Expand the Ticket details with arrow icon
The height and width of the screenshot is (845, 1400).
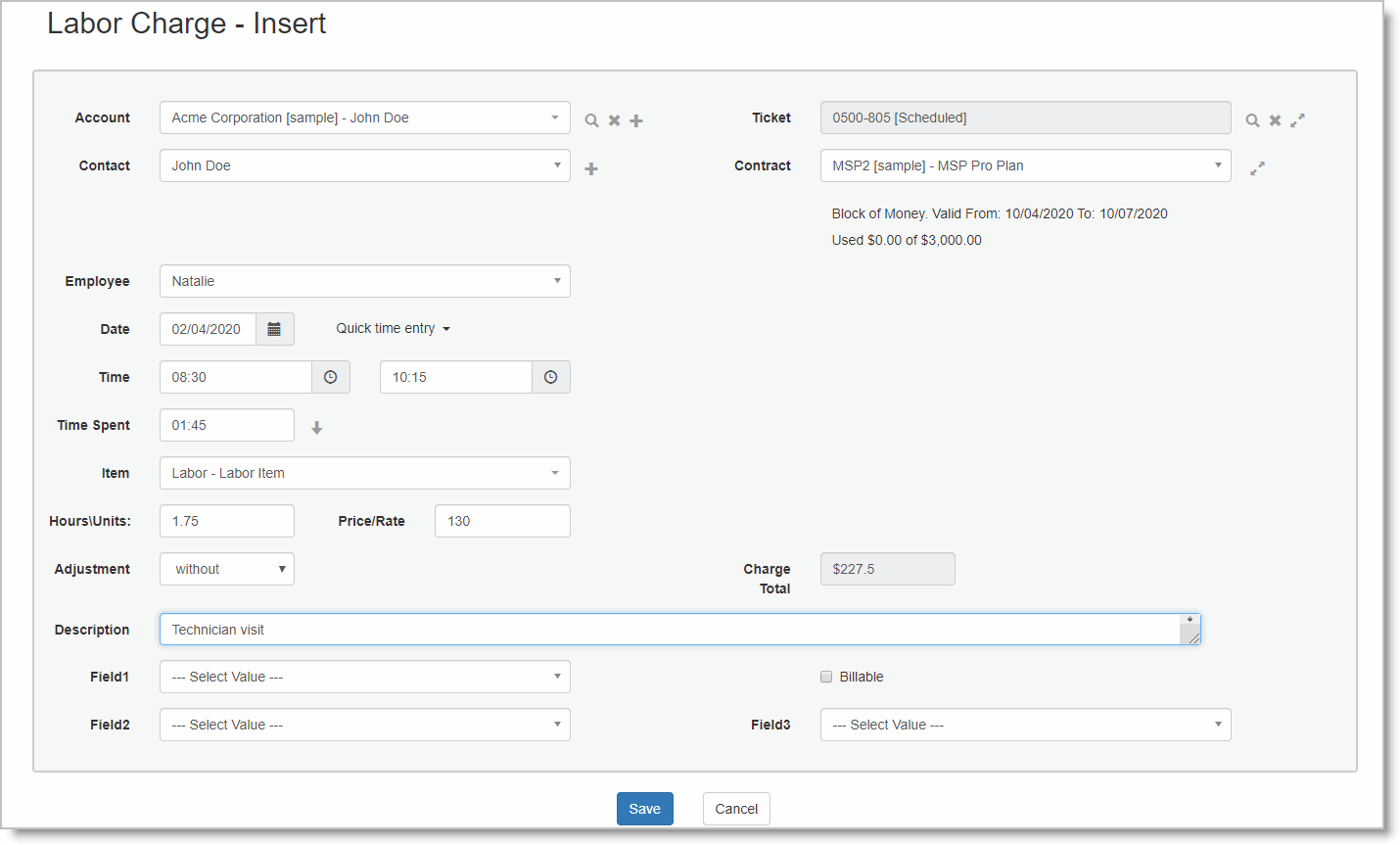(1297, 119)
